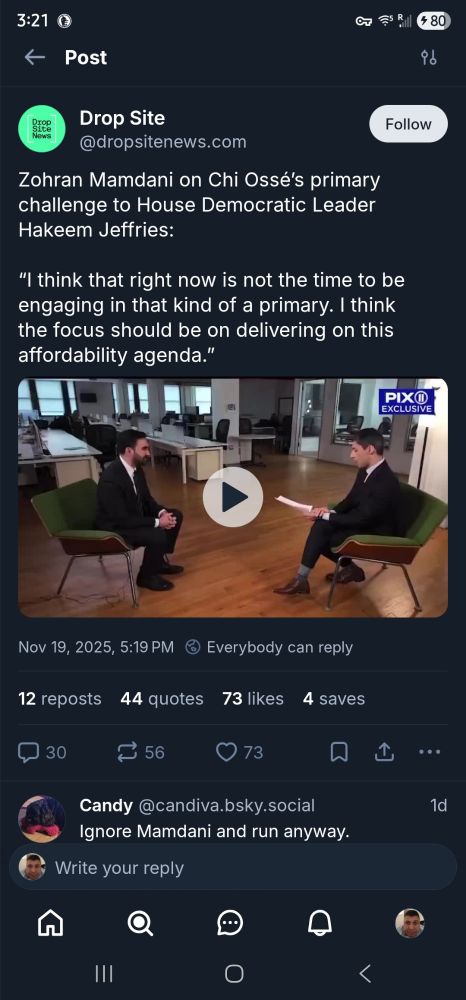Viewport: 466px width, 1000px height.
Task: Go back using the top arrow
Action: coord(34,57)
